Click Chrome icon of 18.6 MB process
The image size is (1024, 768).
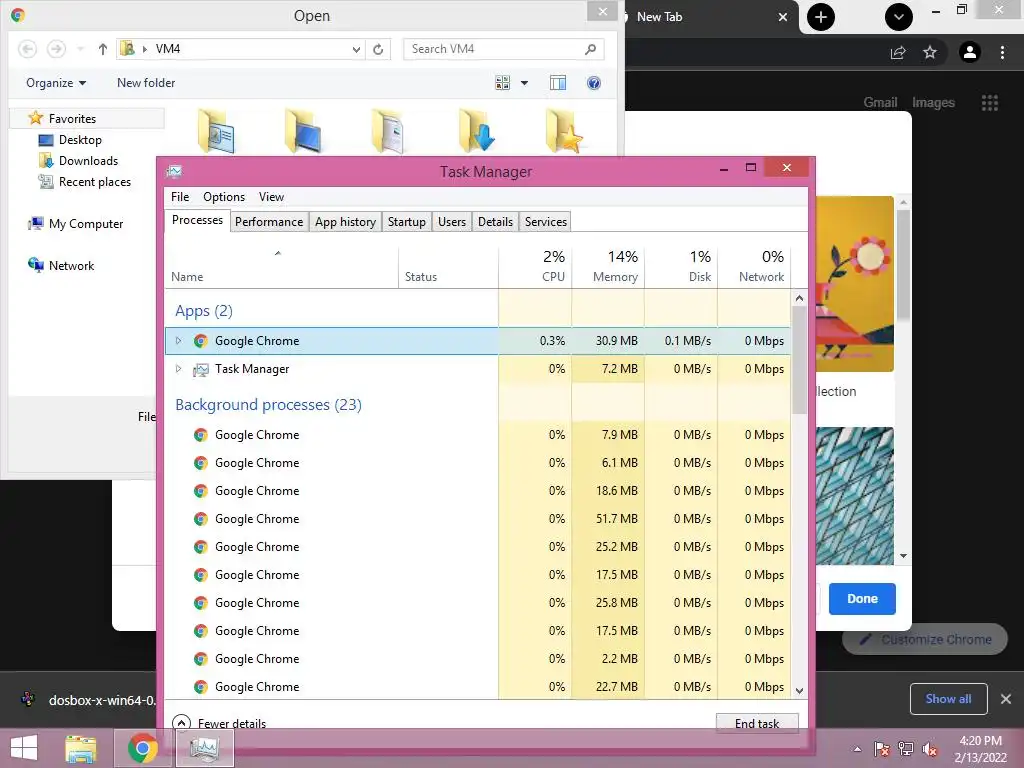point(201,491)
